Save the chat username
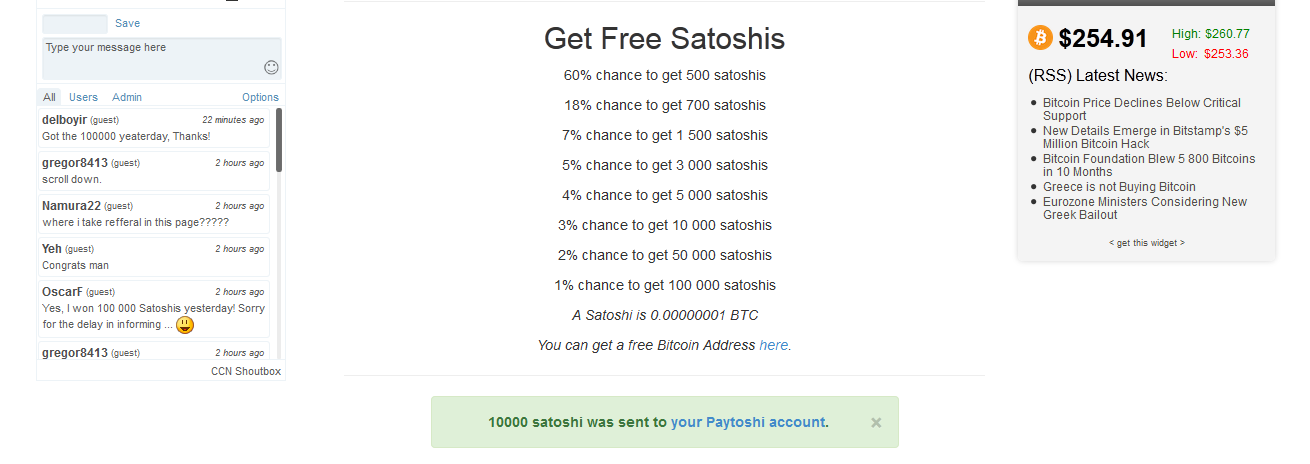Viewport: 1310px width, 464px height. [x=127, y=23]
